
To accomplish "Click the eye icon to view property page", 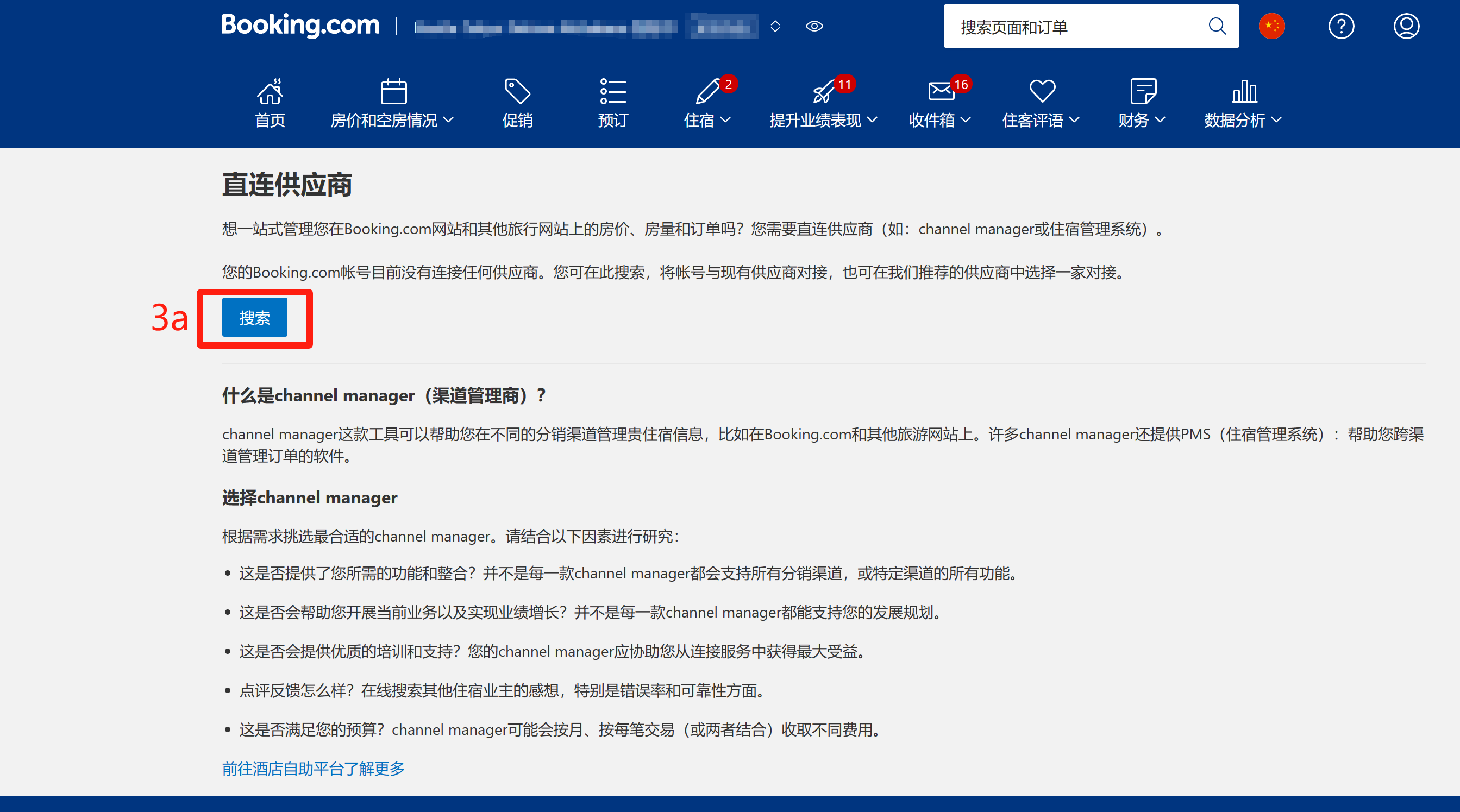I will point(814,26).
